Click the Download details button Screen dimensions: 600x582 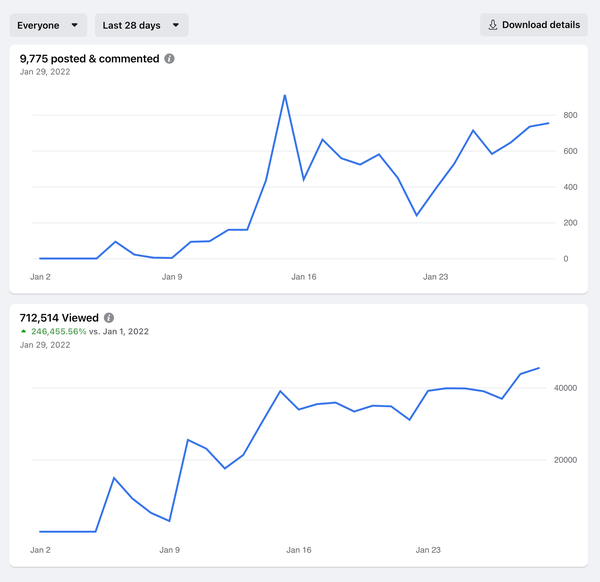click(534, 25)
